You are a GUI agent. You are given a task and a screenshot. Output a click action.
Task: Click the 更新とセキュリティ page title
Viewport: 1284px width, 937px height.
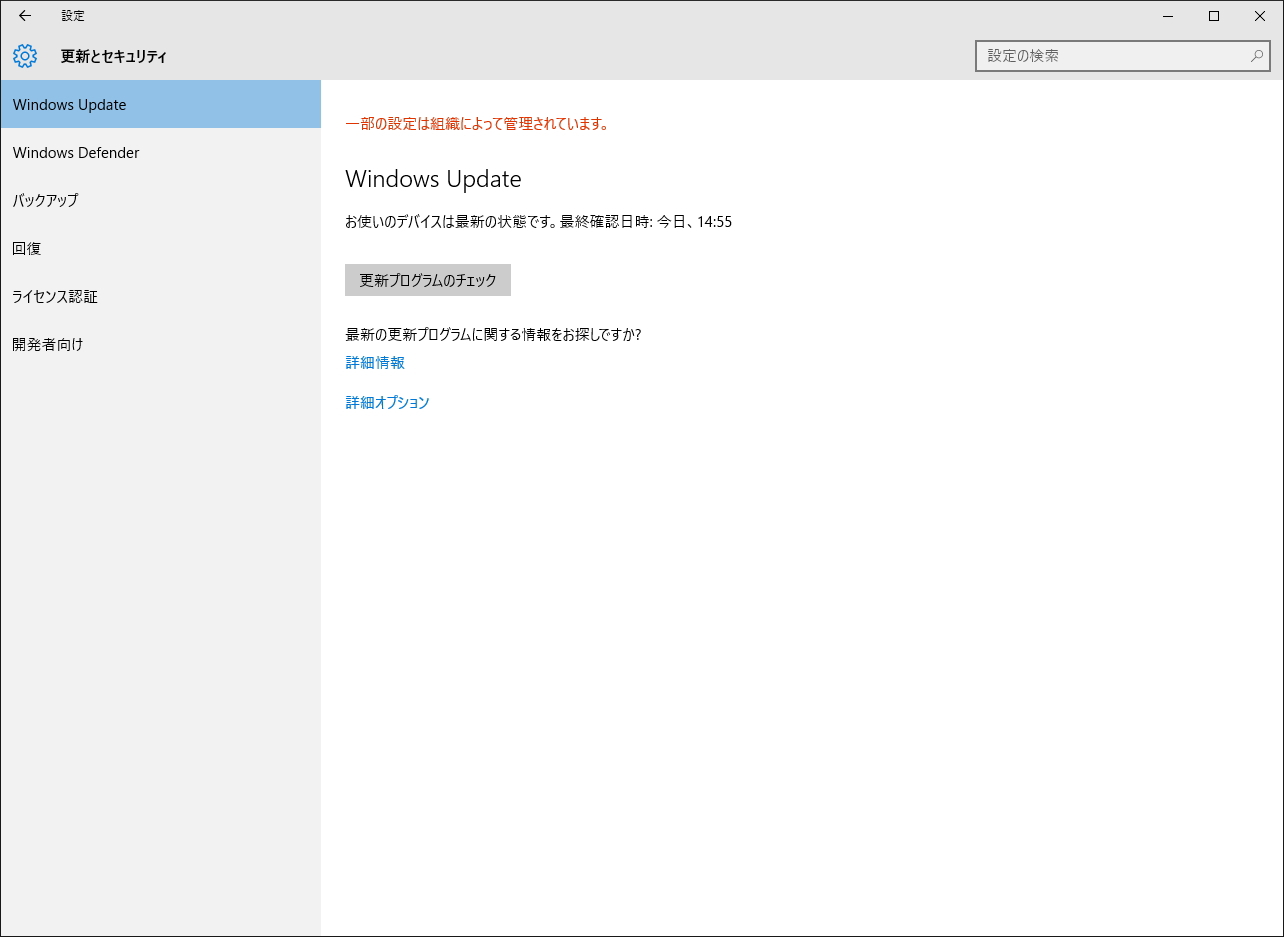tap(114, 56)
